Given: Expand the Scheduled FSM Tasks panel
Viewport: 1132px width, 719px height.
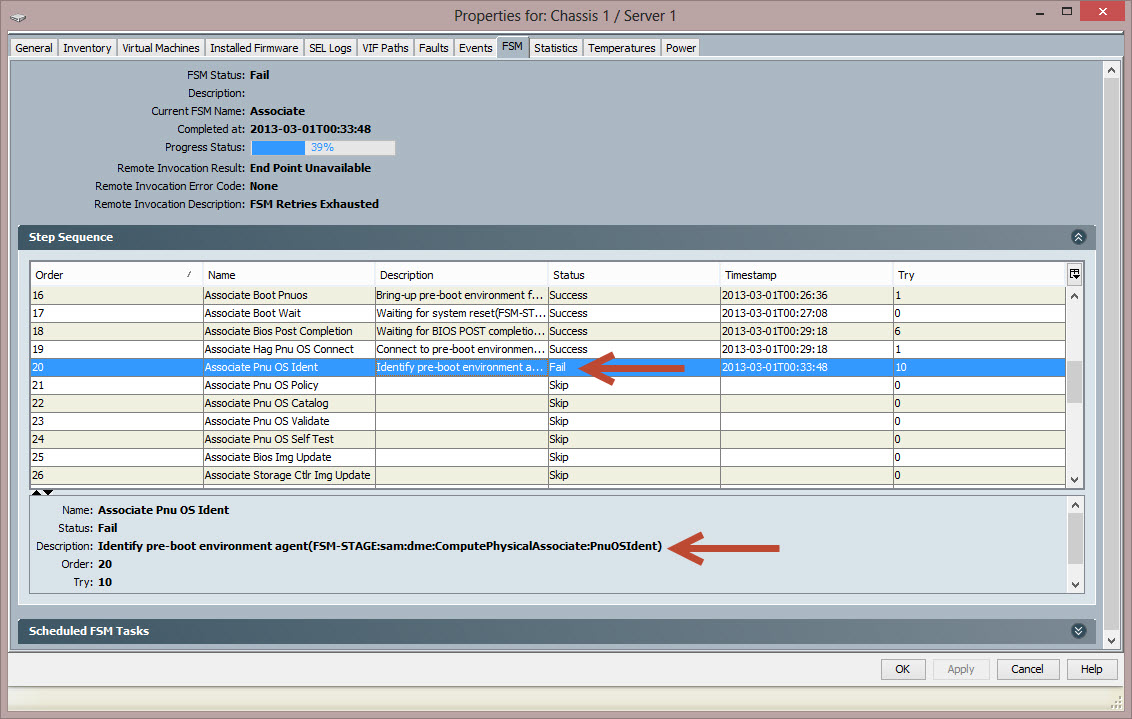Looking at the screenshot, I should [x=1078, y=631].
